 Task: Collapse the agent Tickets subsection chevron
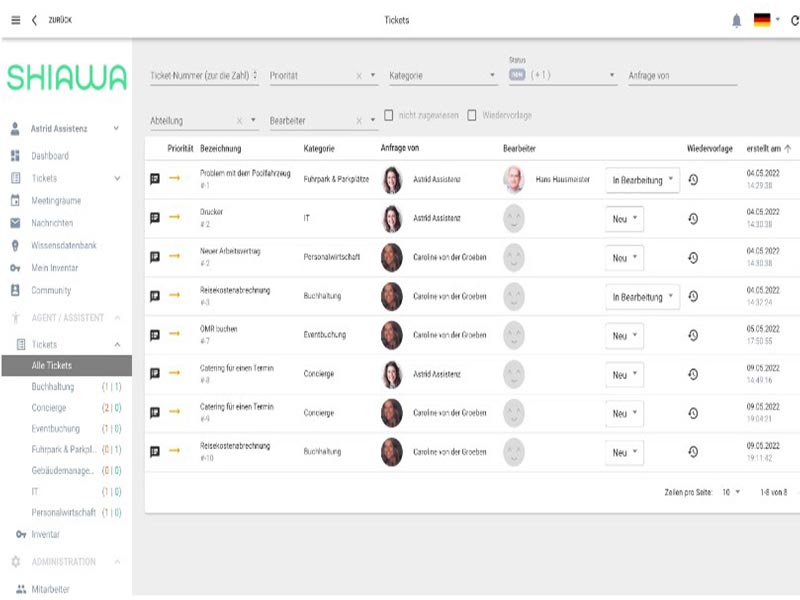point(117,344)
